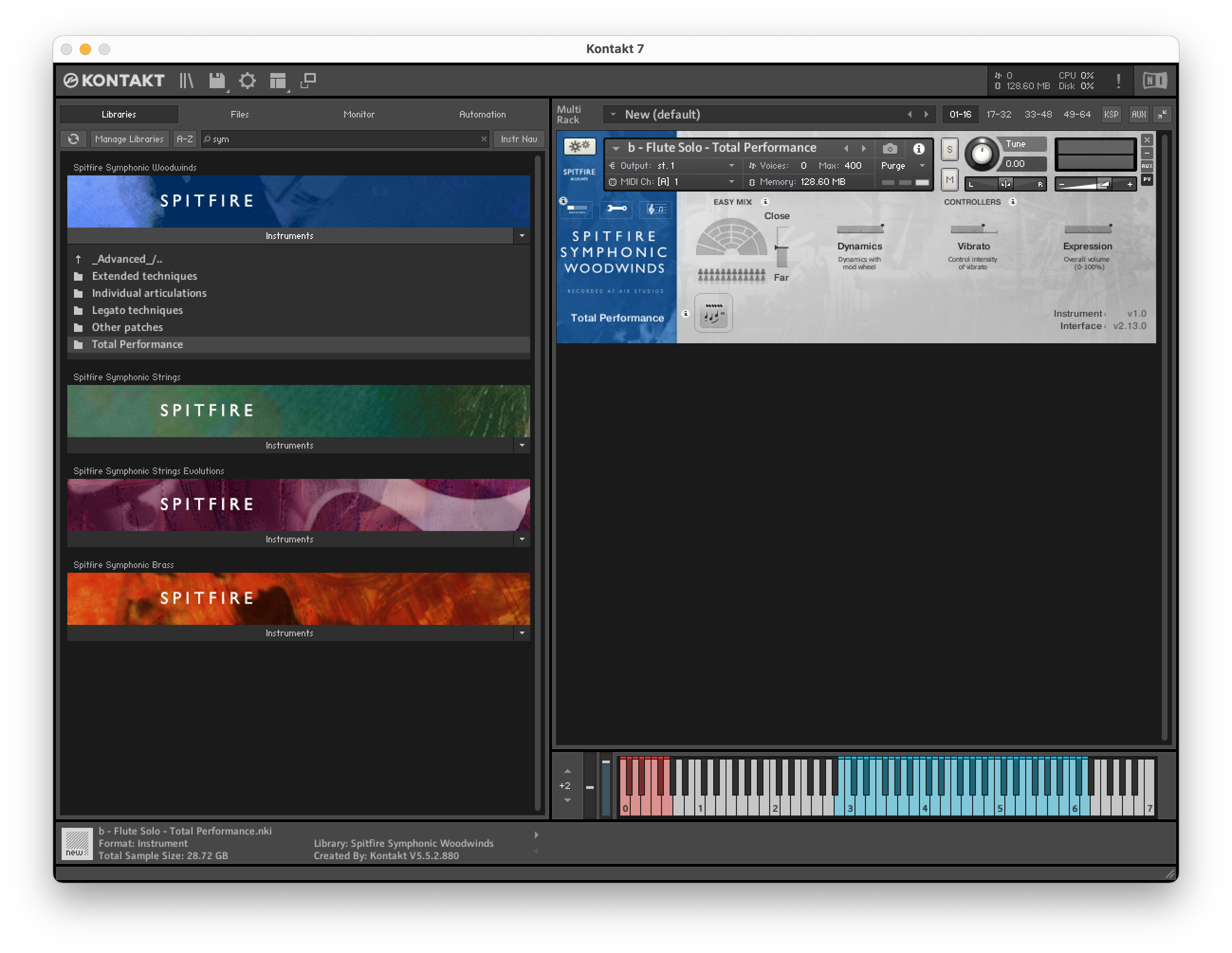Select rack page 33-48

pyautogui.click(x=1038, y=114)
